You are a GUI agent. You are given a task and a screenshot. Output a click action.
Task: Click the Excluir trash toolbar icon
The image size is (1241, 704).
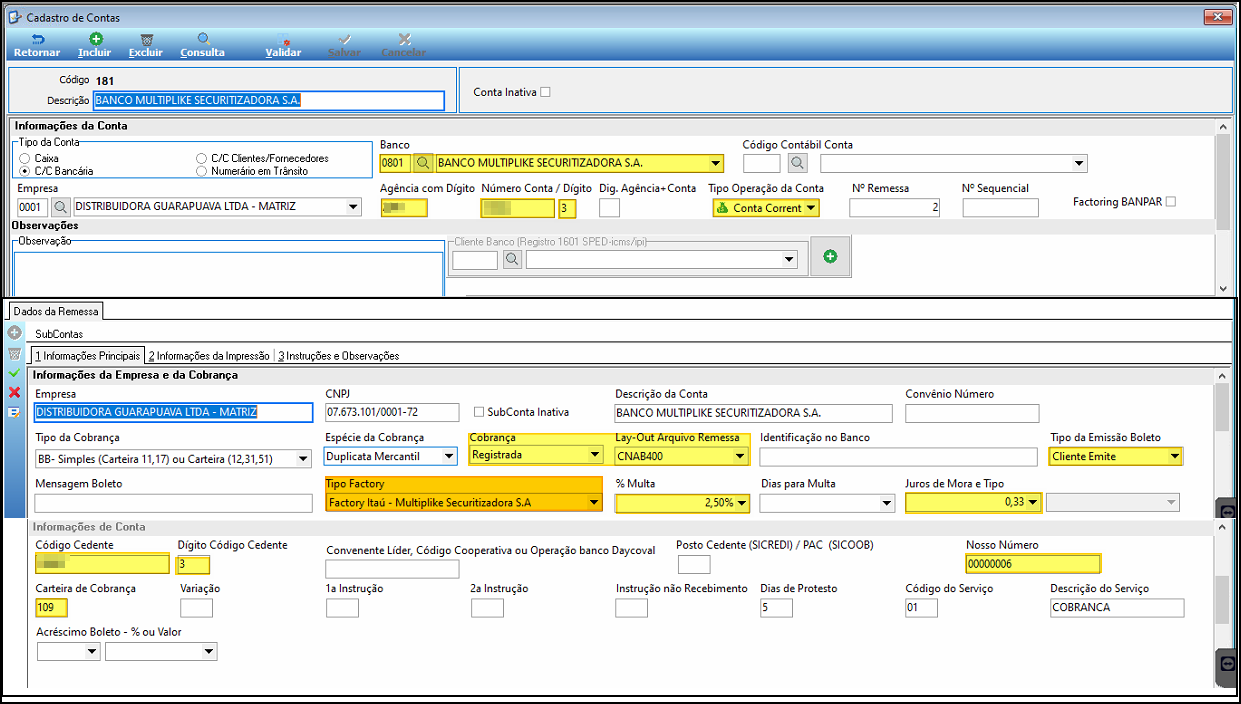tap(146, 39)
